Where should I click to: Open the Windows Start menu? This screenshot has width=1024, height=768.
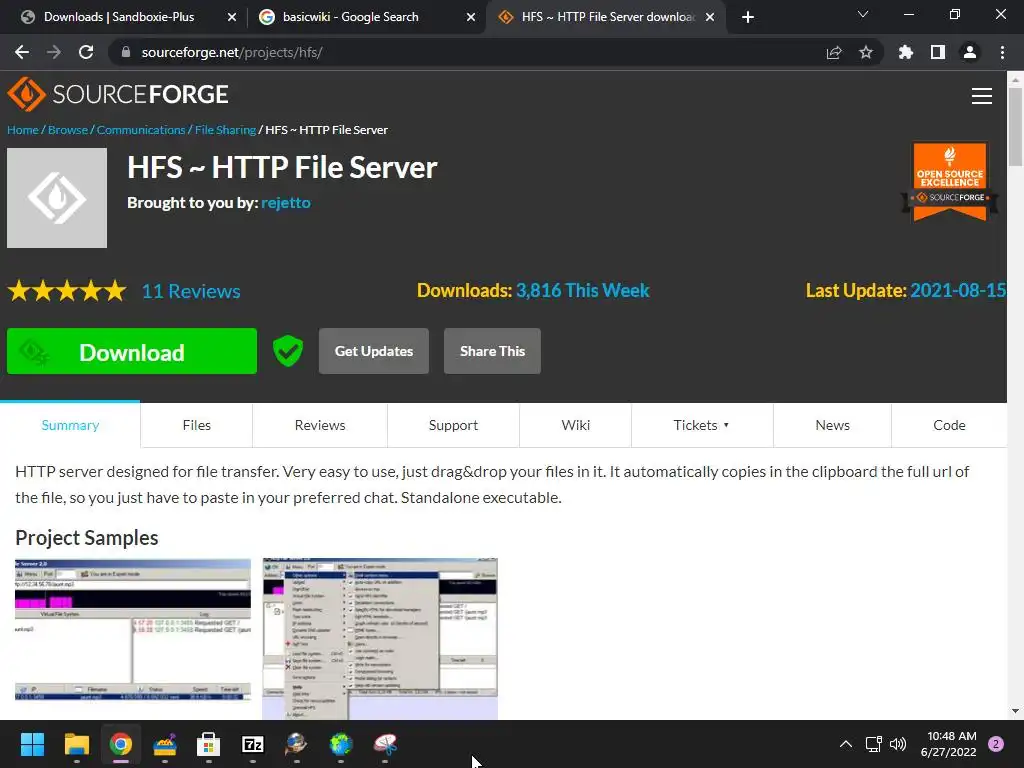point(32,744)
